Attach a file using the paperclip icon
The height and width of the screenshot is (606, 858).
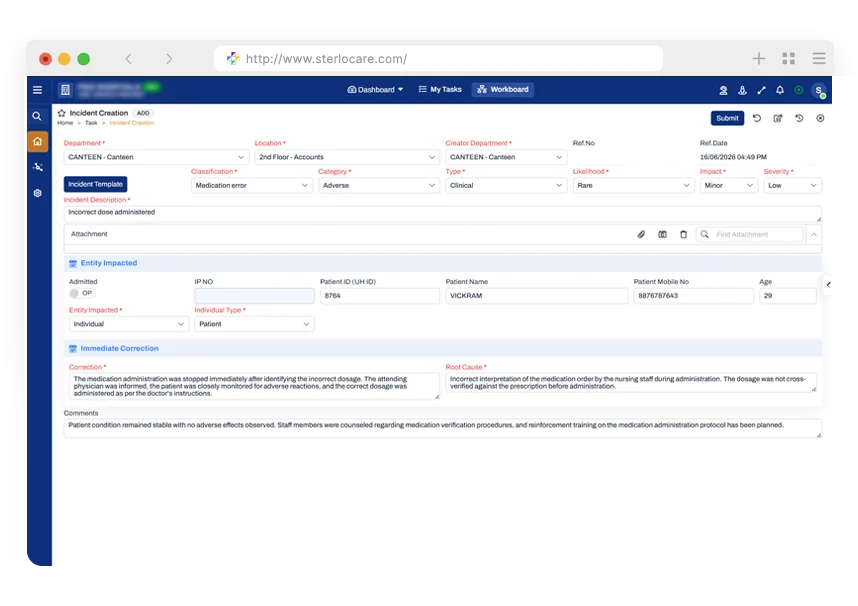coord(641,234)
